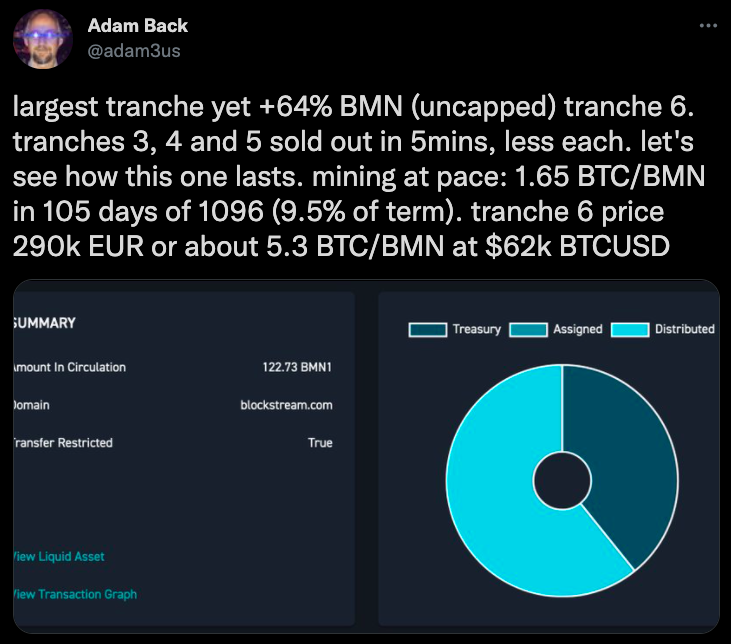Screen dimensions: 731x644
Task: Click the Treasury legend label
Action: (476, 329)
